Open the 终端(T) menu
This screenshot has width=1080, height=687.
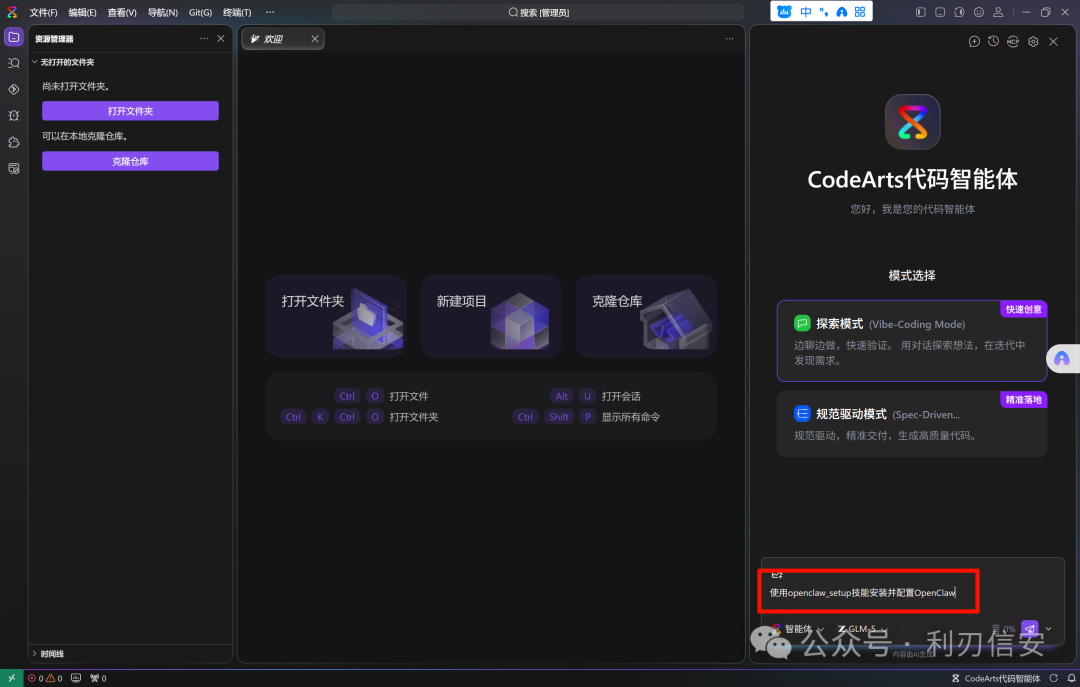click(237, 12)
